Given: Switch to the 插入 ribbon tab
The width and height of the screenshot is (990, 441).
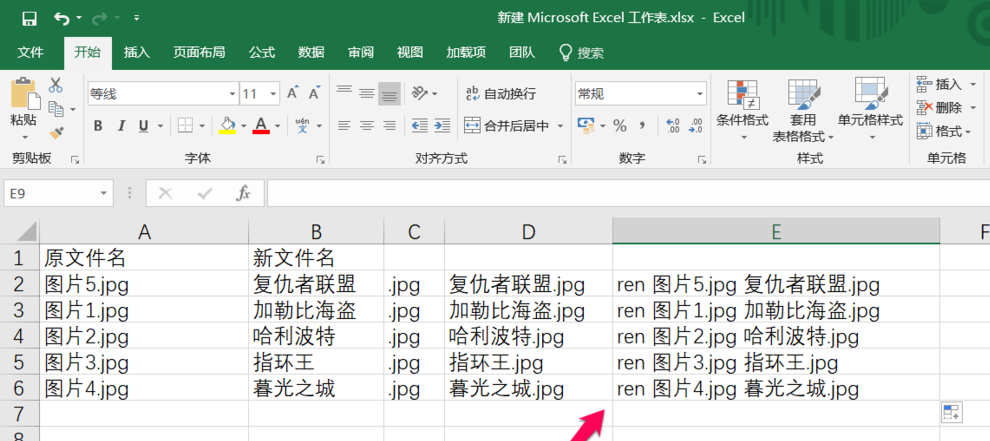Looking at the screenshot, I should (137, 52).
